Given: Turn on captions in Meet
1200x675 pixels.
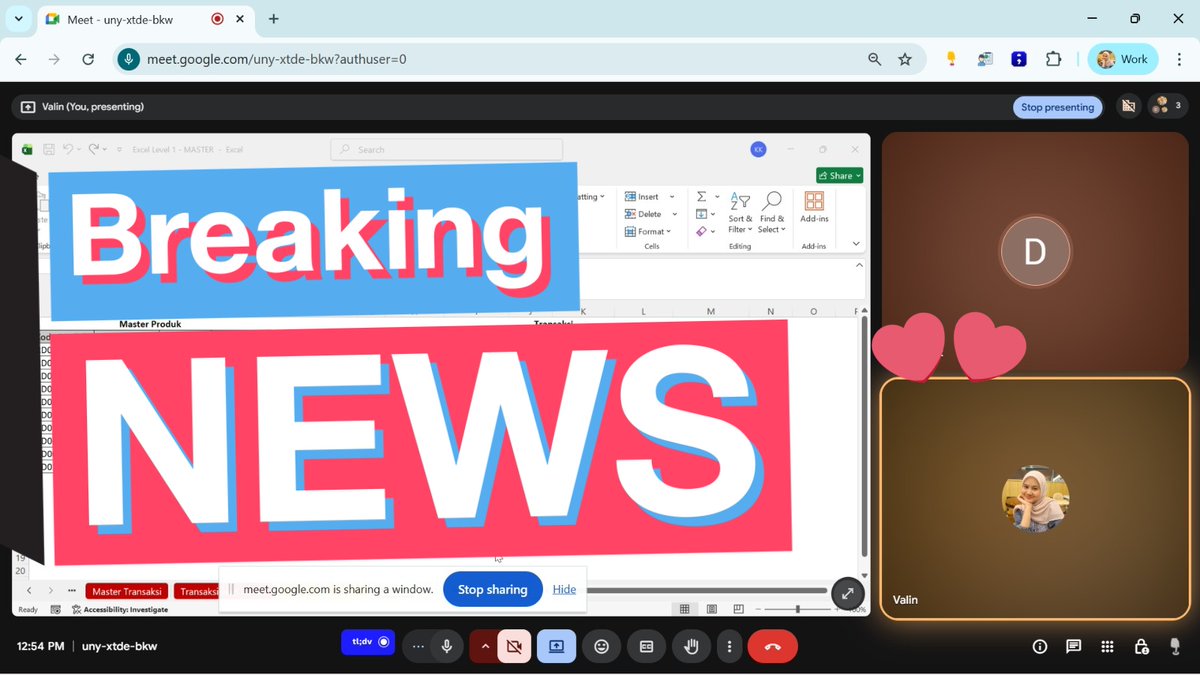Looking at the screenshot, I should pyautogui.click(x=646, y=646).
